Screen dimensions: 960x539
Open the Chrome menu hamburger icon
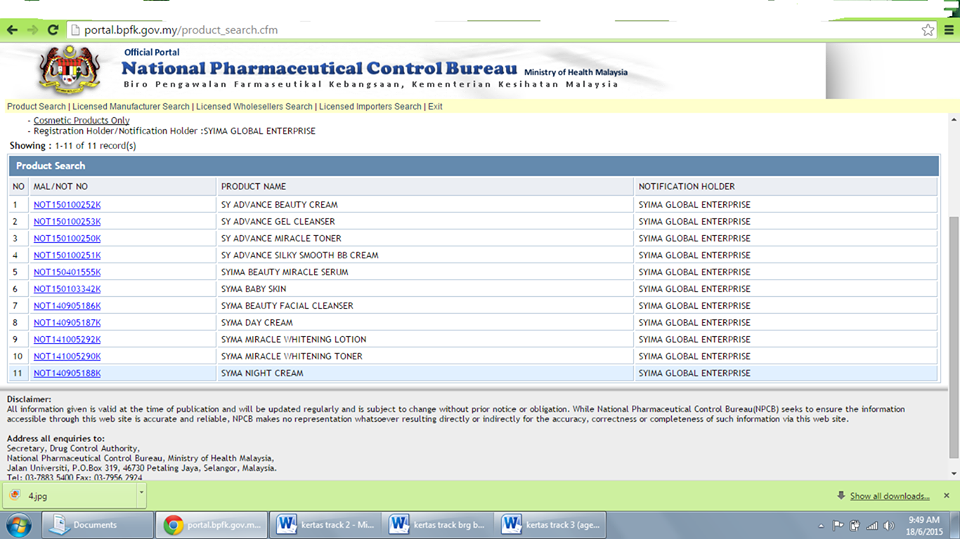(949, 29)
